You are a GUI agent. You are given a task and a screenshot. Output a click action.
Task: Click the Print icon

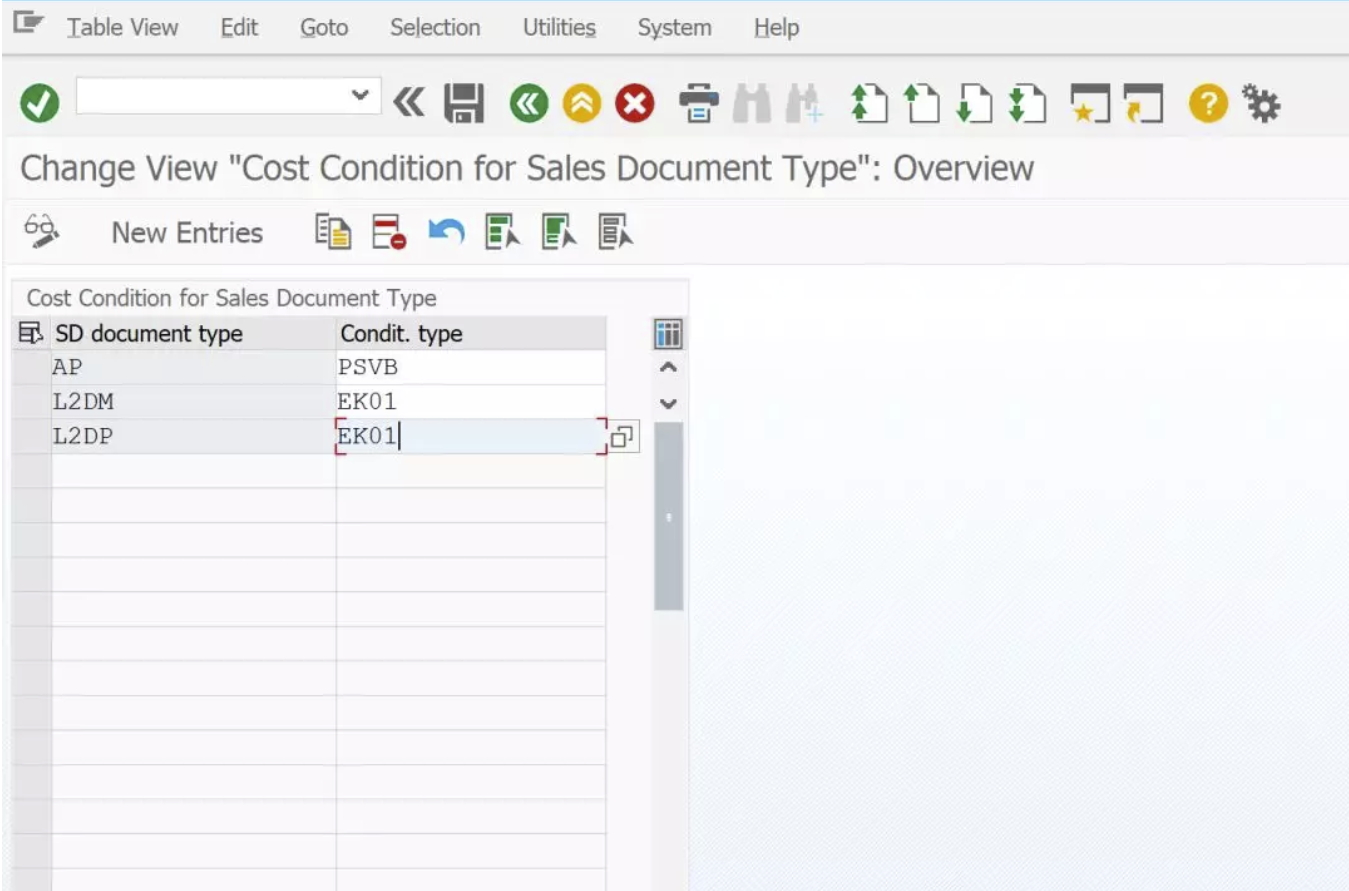[699, 103]
